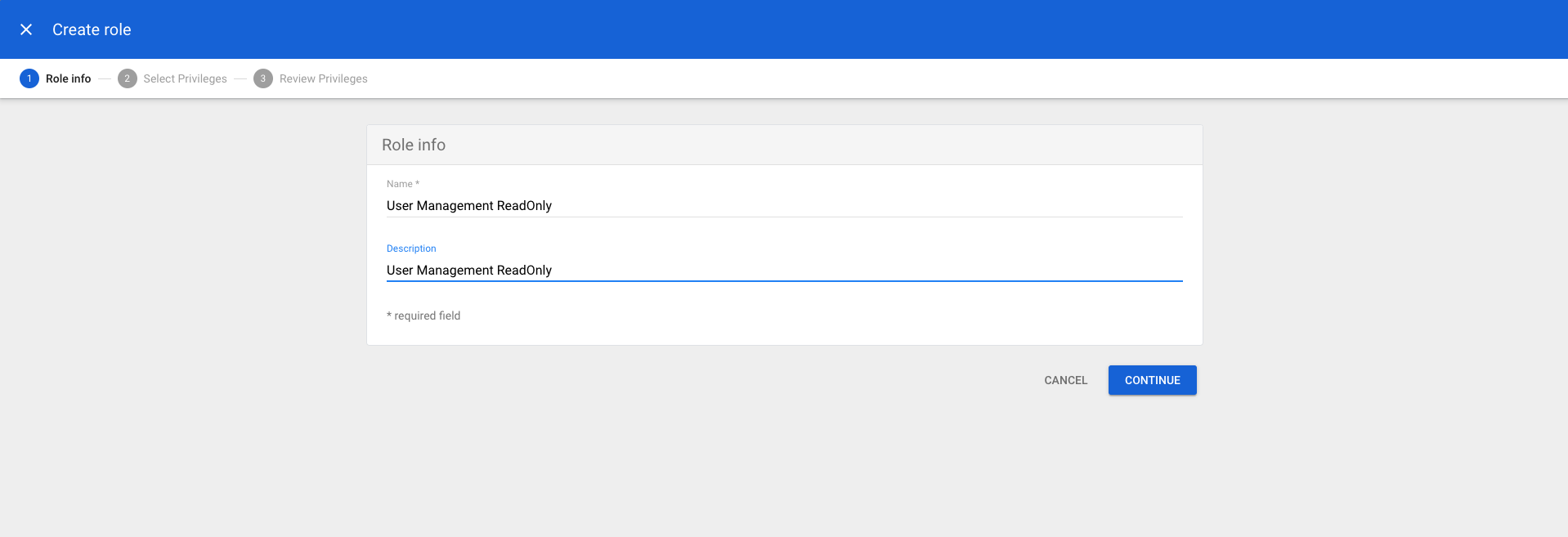
Task: Go to the Role info step label
Action: [x=68, y=78]
